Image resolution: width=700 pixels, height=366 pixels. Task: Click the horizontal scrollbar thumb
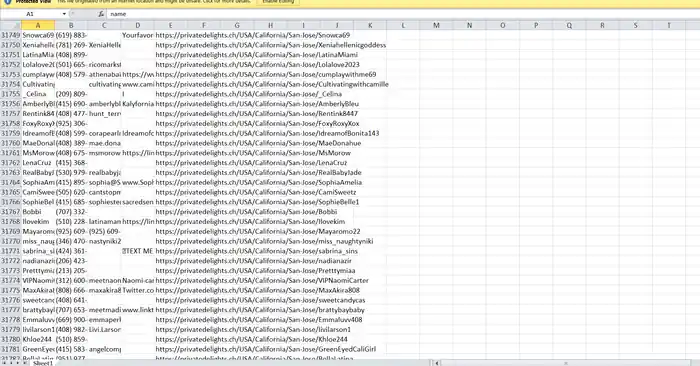566,363
